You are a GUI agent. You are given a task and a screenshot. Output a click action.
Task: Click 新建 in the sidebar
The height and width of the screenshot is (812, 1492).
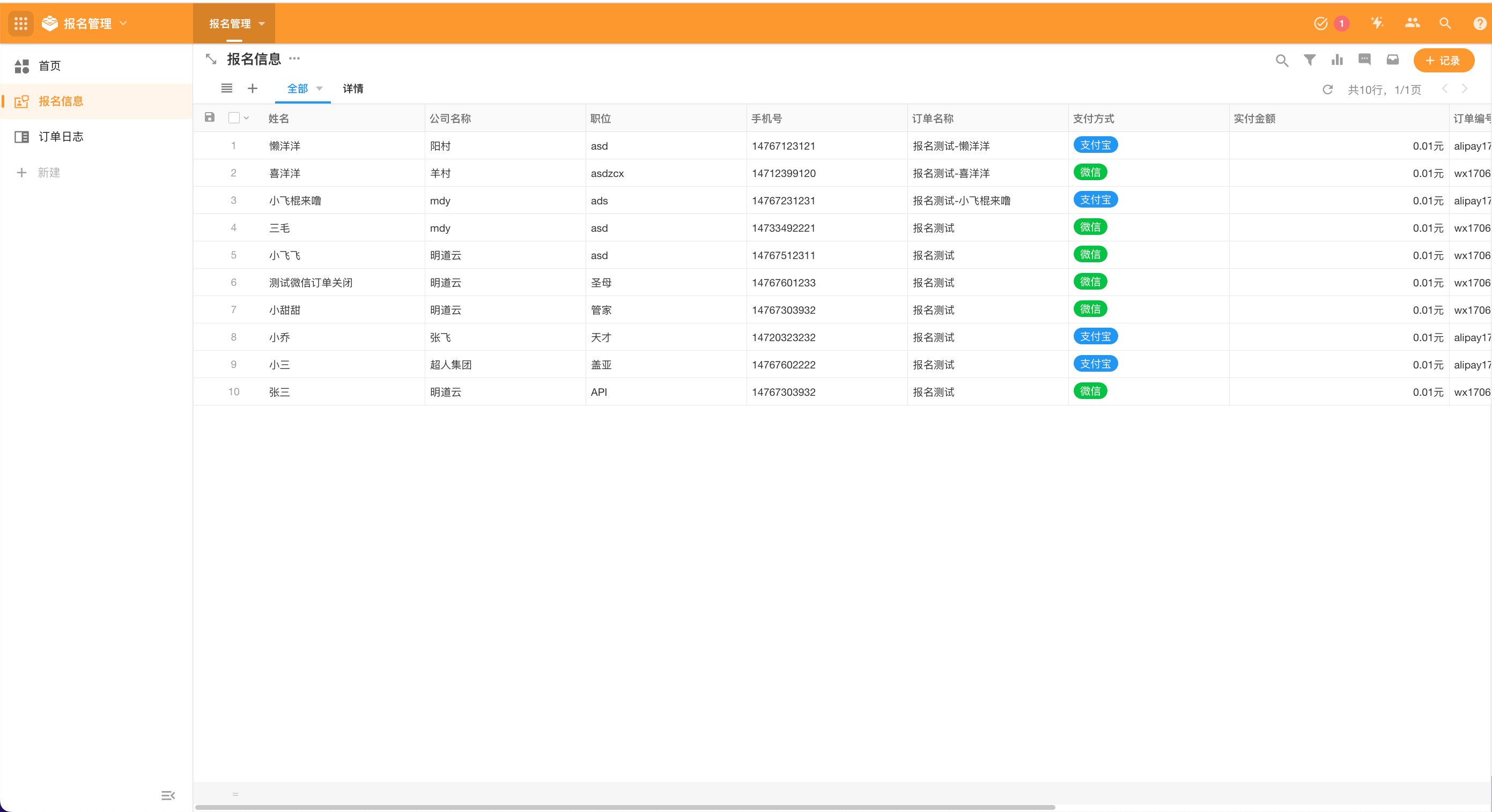pos(49,173)
